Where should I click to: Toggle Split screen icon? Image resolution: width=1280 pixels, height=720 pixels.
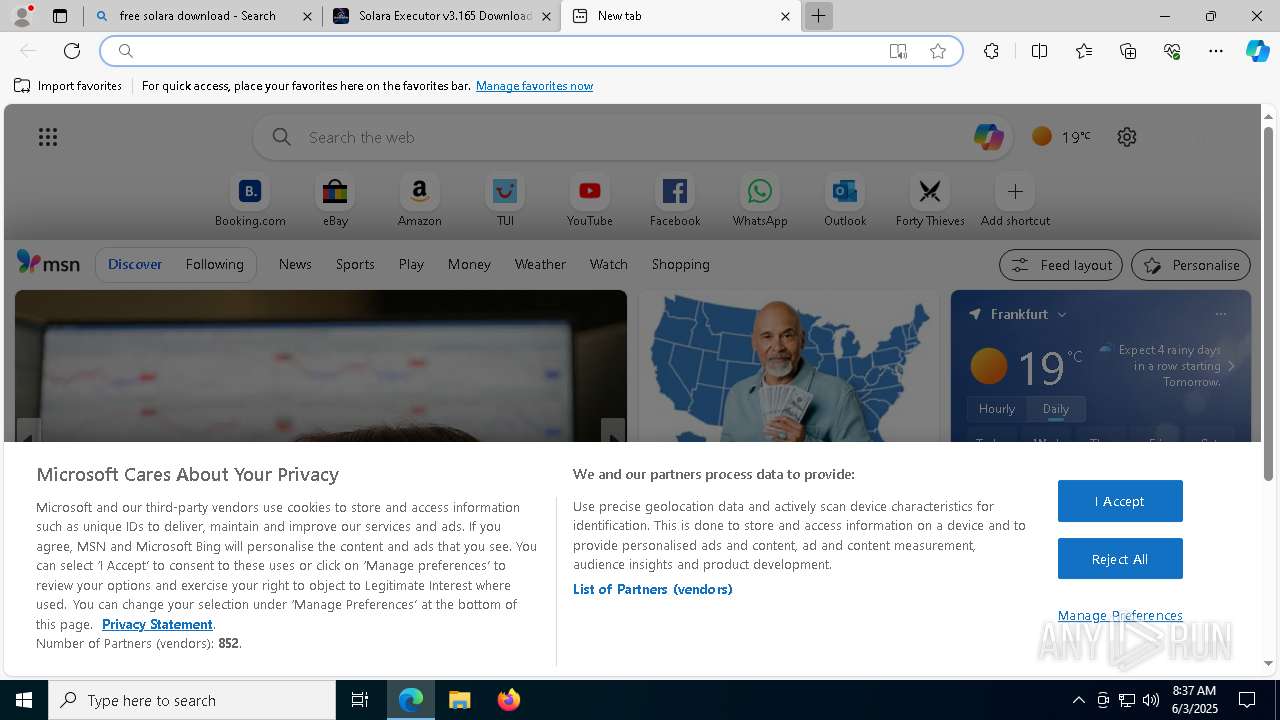pyautogui.click(x=1039, y=51)
